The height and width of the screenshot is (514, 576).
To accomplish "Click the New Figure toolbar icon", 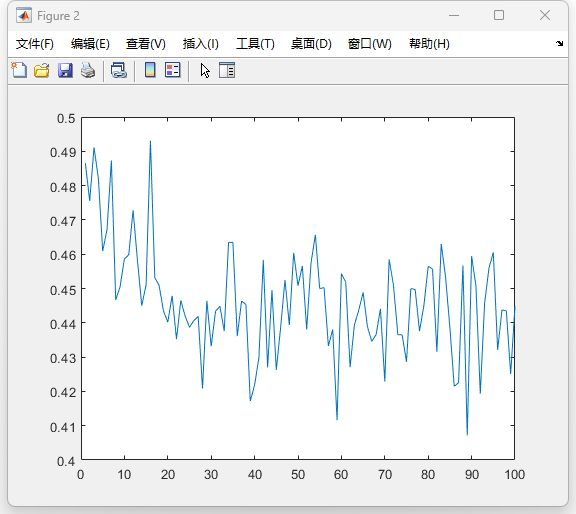I will [19, 70].
